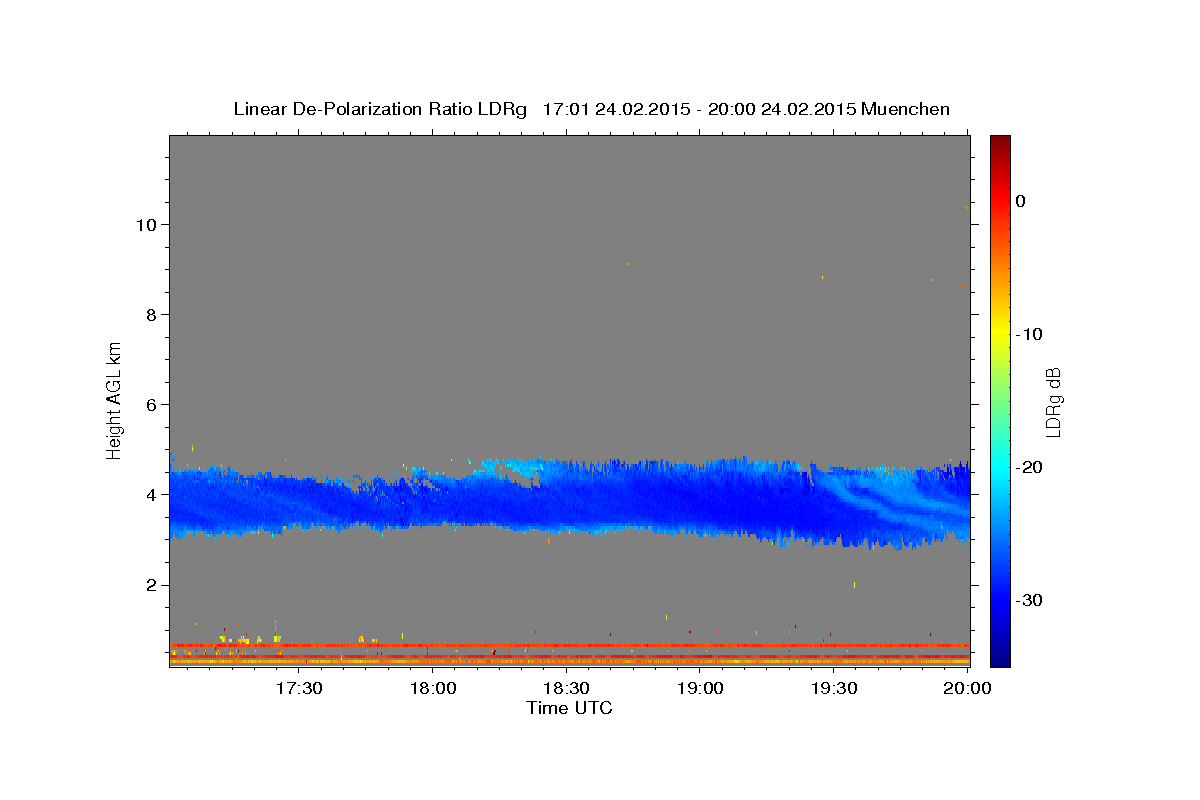This screenshot has width=1200, height=800.
Task: Click the 'Muenchen' location label in the title
Action: point(906,109)
